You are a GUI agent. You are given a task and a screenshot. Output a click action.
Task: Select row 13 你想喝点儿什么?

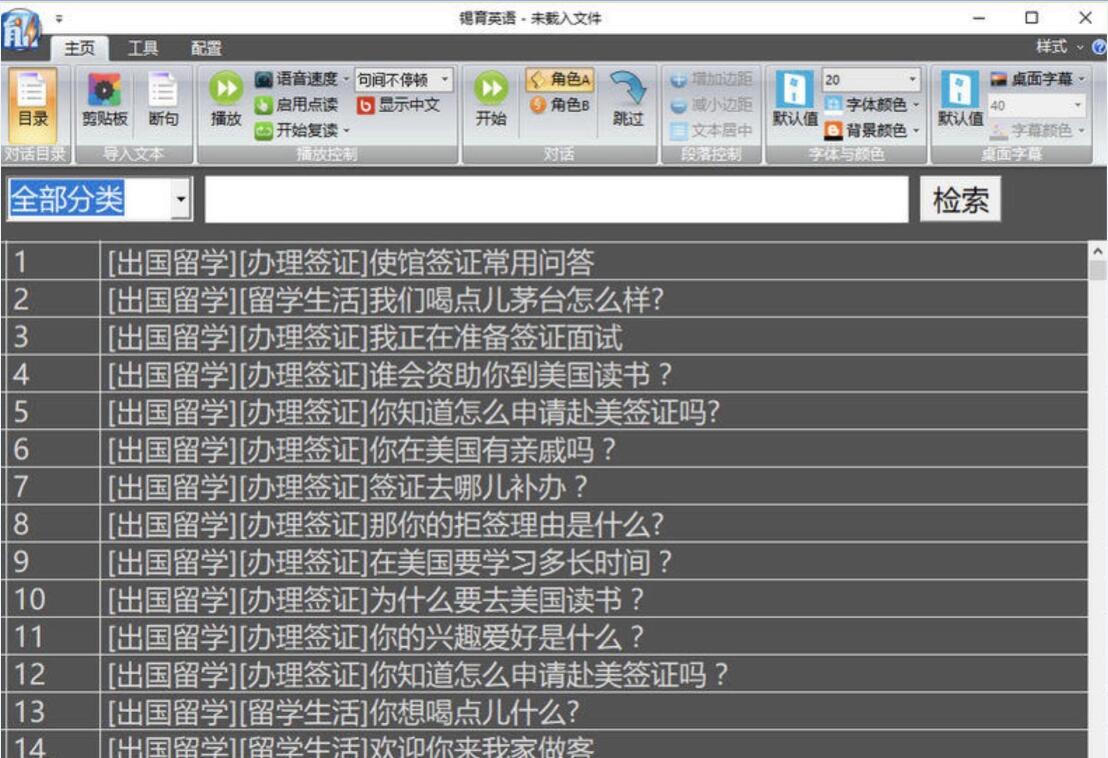(545, 711)
